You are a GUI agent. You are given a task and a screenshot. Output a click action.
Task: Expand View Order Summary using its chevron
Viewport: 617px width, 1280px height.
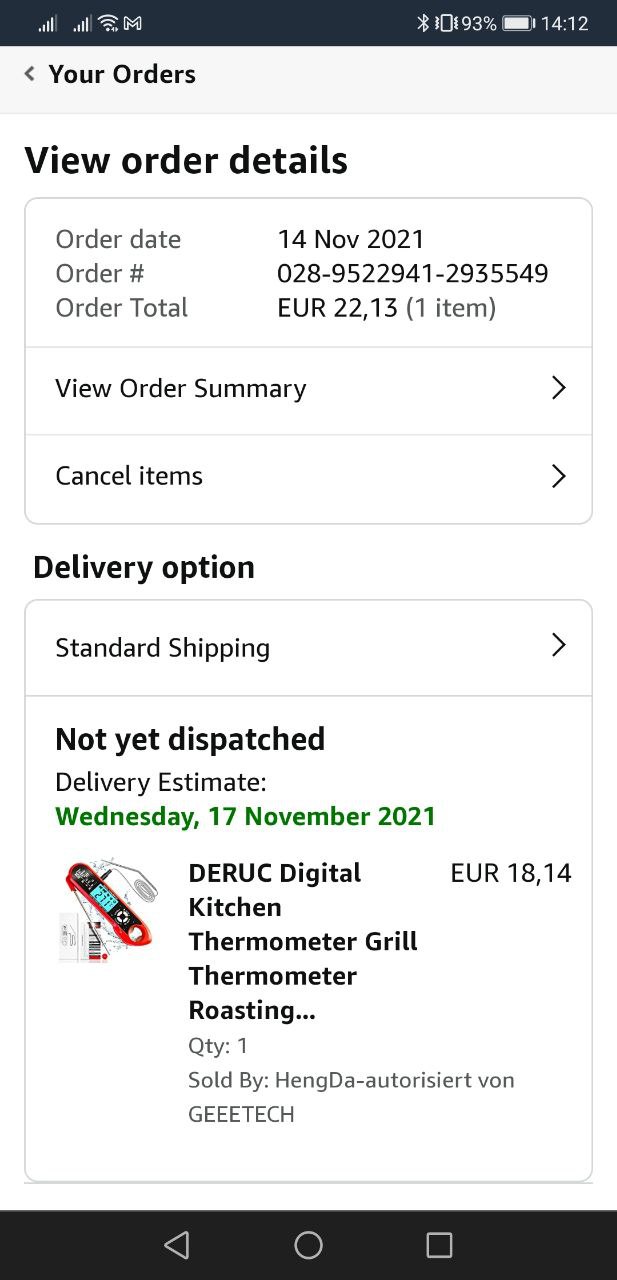click(559, 389)
